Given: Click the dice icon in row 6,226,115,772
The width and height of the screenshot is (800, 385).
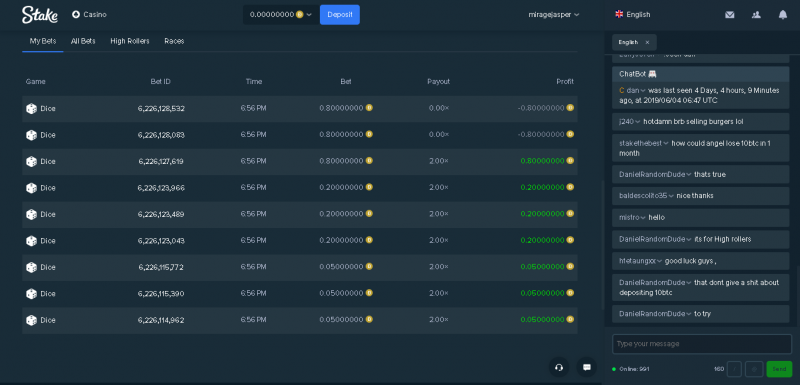Looking at the screenshot, I should 32,267.
